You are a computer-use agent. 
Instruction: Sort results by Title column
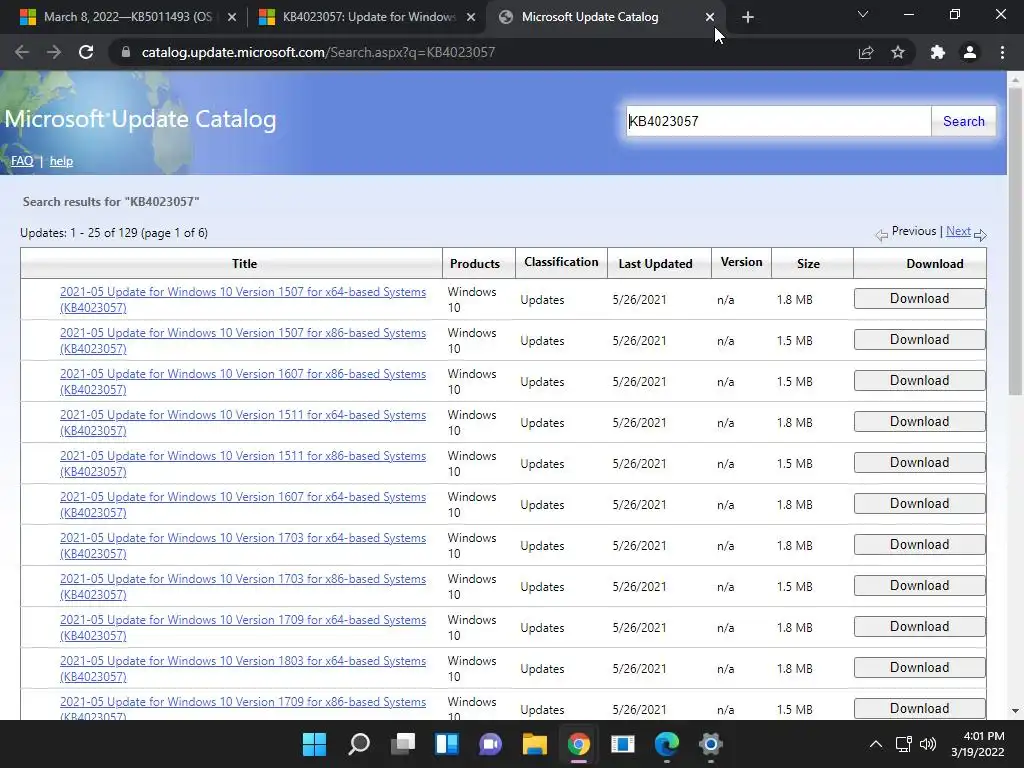coord(244,263)
